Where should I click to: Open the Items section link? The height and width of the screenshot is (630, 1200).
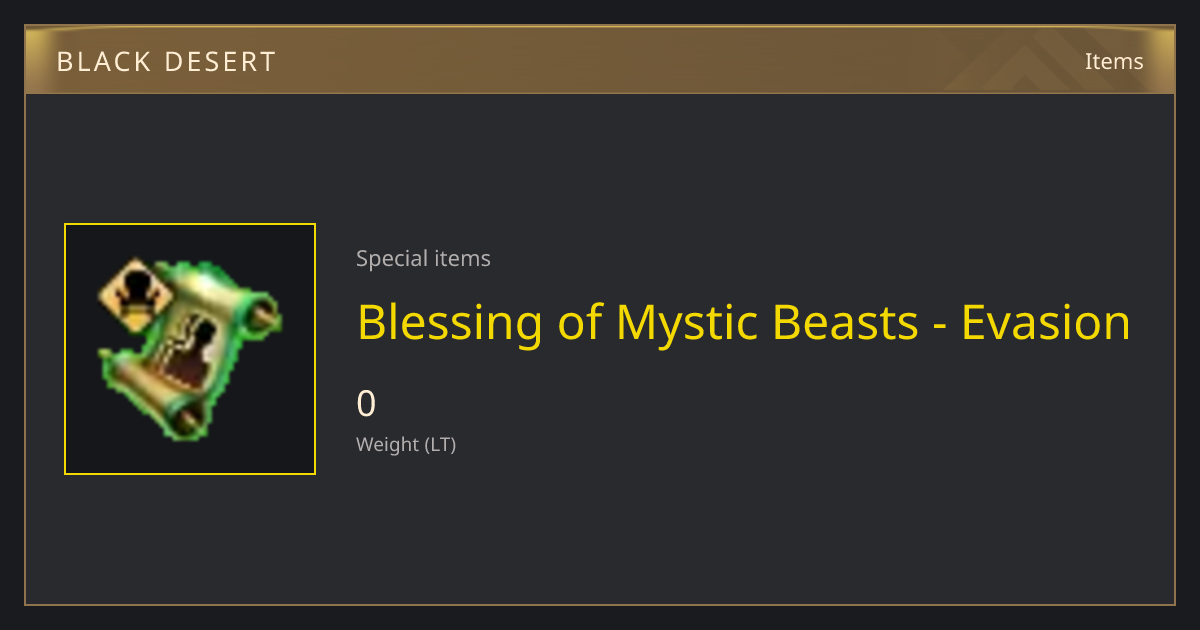click(1114, 61)
